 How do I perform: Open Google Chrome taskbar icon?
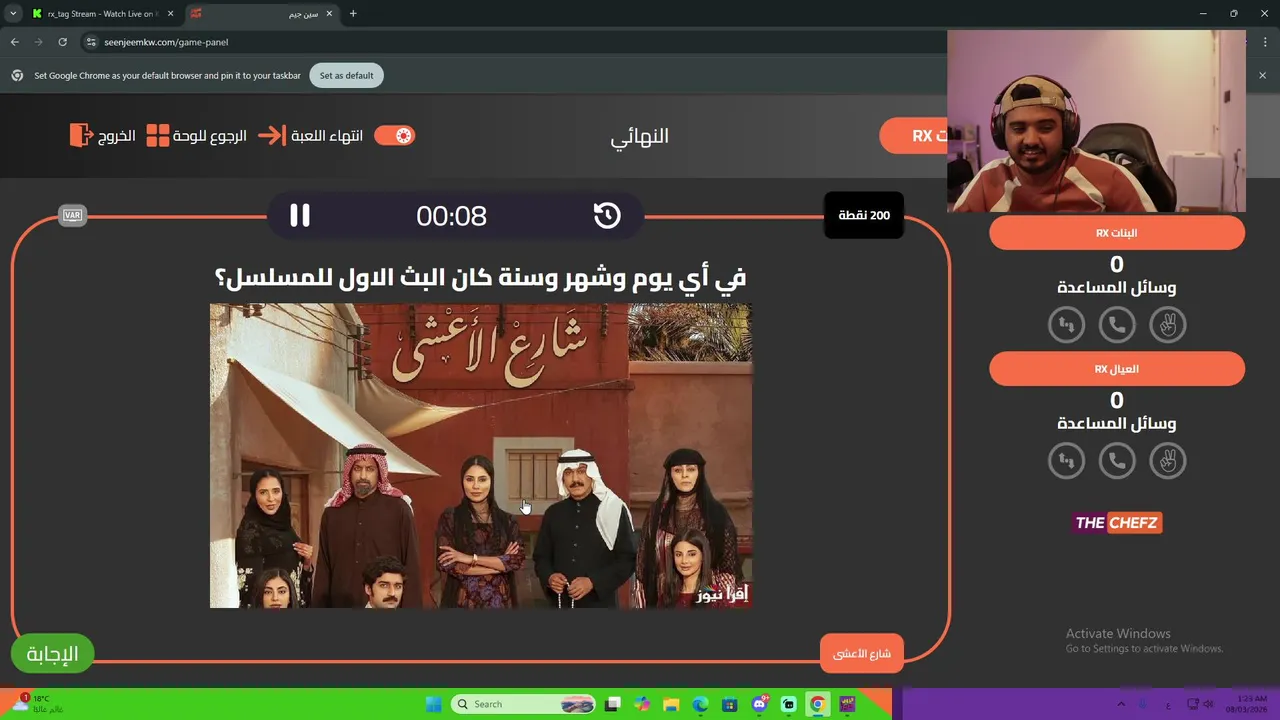pyautogui.click(x=818, y=704)
